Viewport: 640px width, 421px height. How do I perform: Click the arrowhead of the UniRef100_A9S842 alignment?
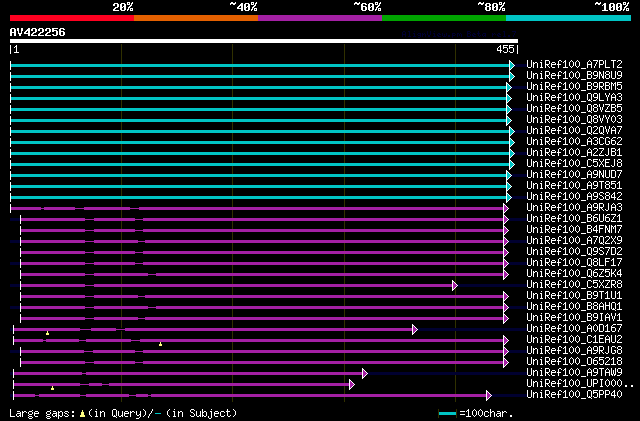(x=509, y=198)
